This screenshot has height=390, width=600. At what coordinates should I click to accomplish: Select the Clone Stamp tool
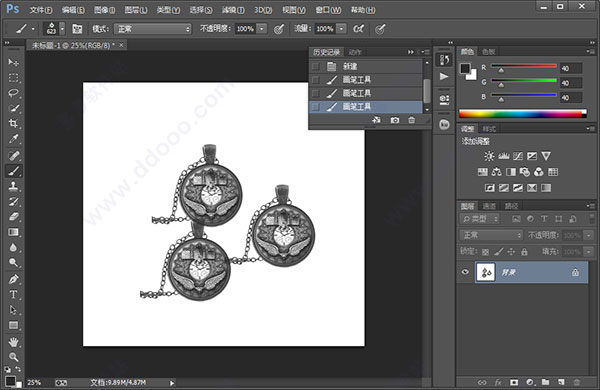13,186
